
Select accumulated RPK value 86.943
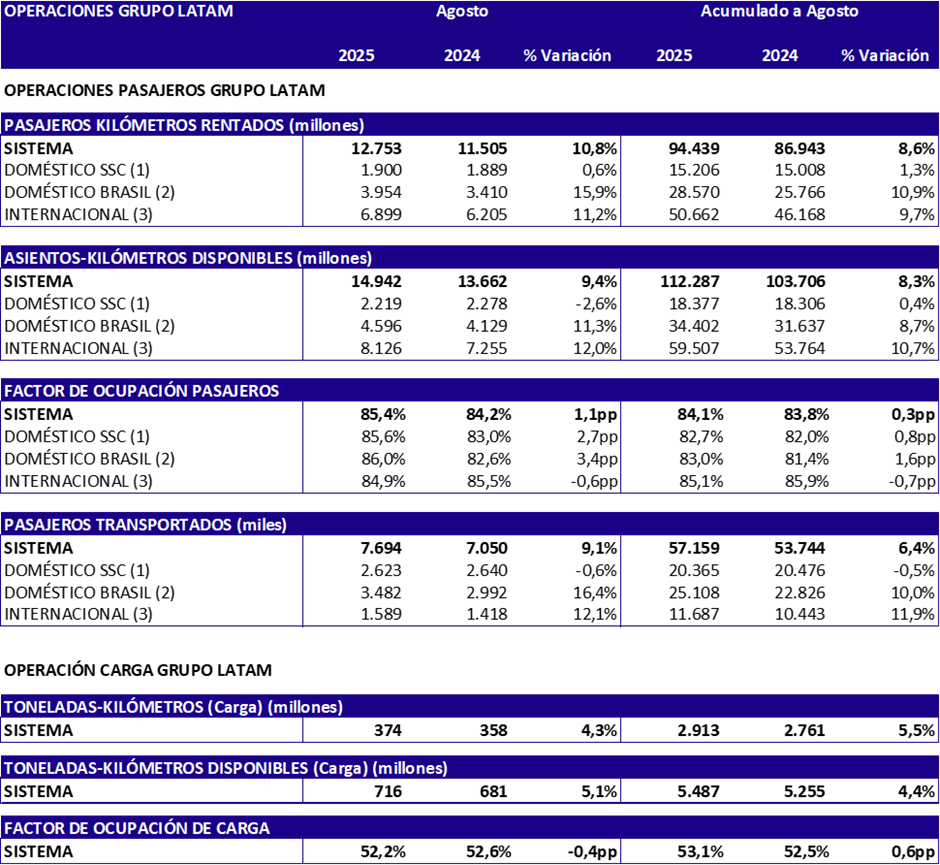coord(800,149)
